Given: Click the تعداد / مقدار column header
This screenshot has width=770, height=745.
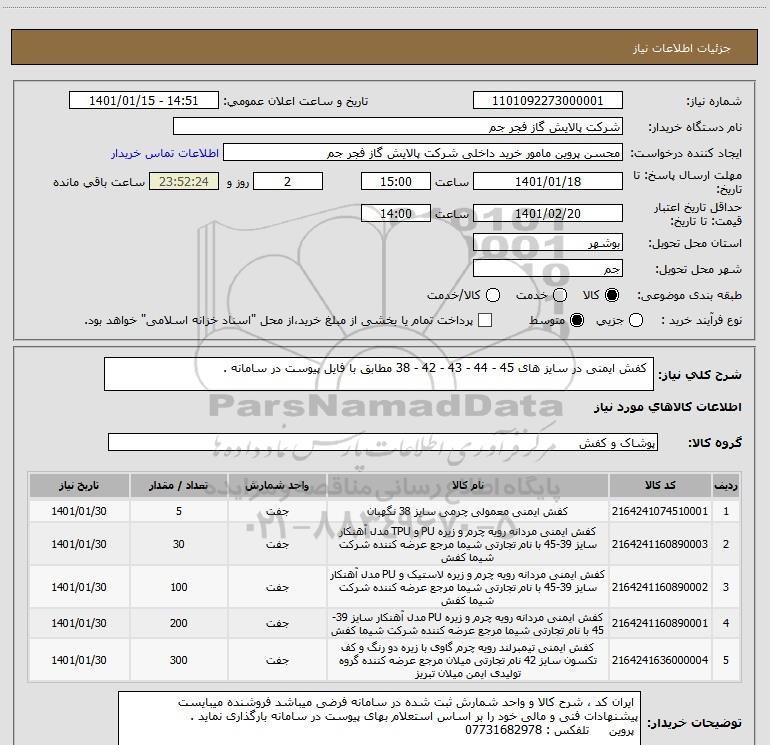Looking at the screenshot, I should [x=179, y=486].
